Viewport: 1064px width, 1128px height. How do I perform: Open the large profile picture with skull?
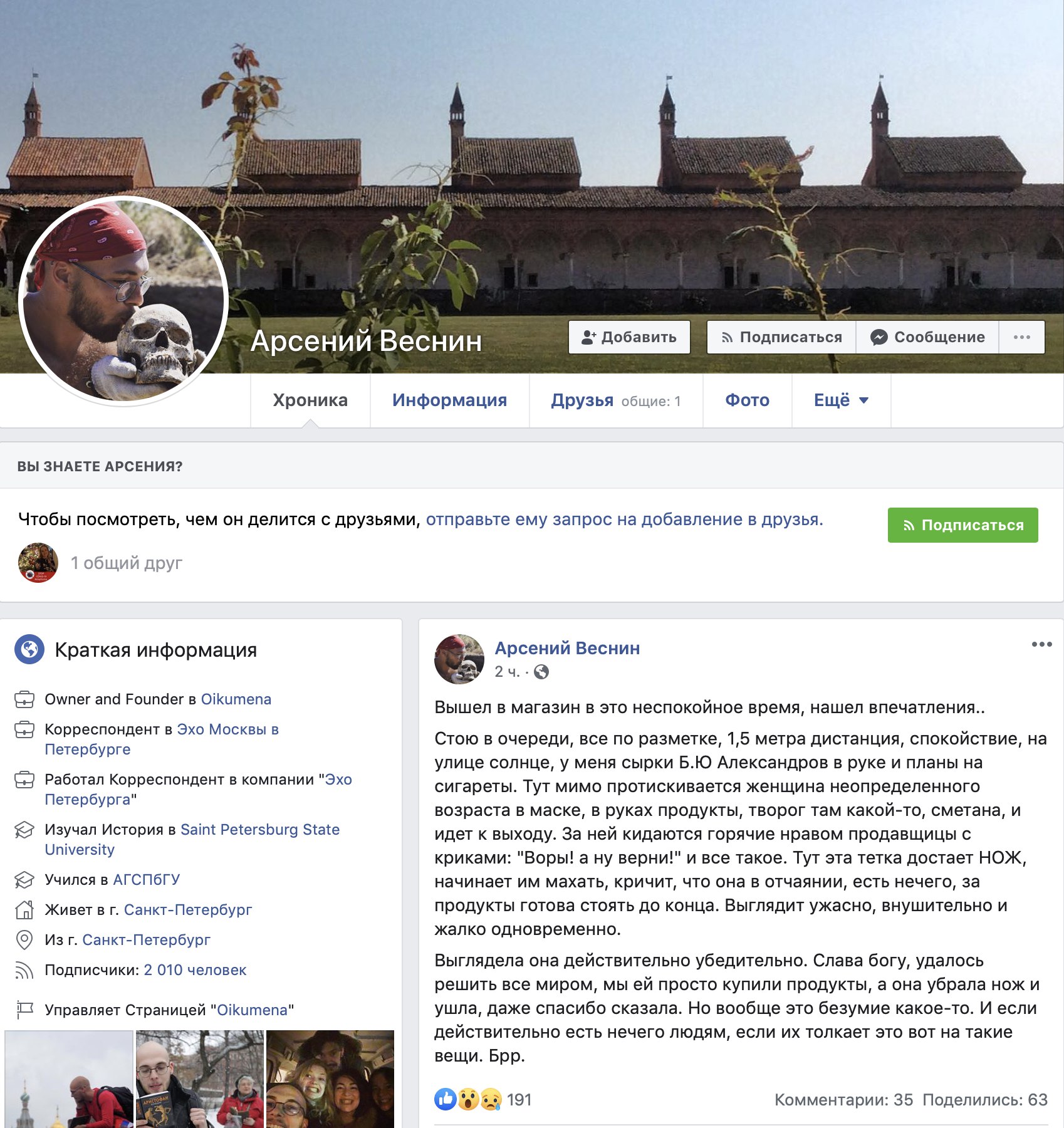pos(123,300)
